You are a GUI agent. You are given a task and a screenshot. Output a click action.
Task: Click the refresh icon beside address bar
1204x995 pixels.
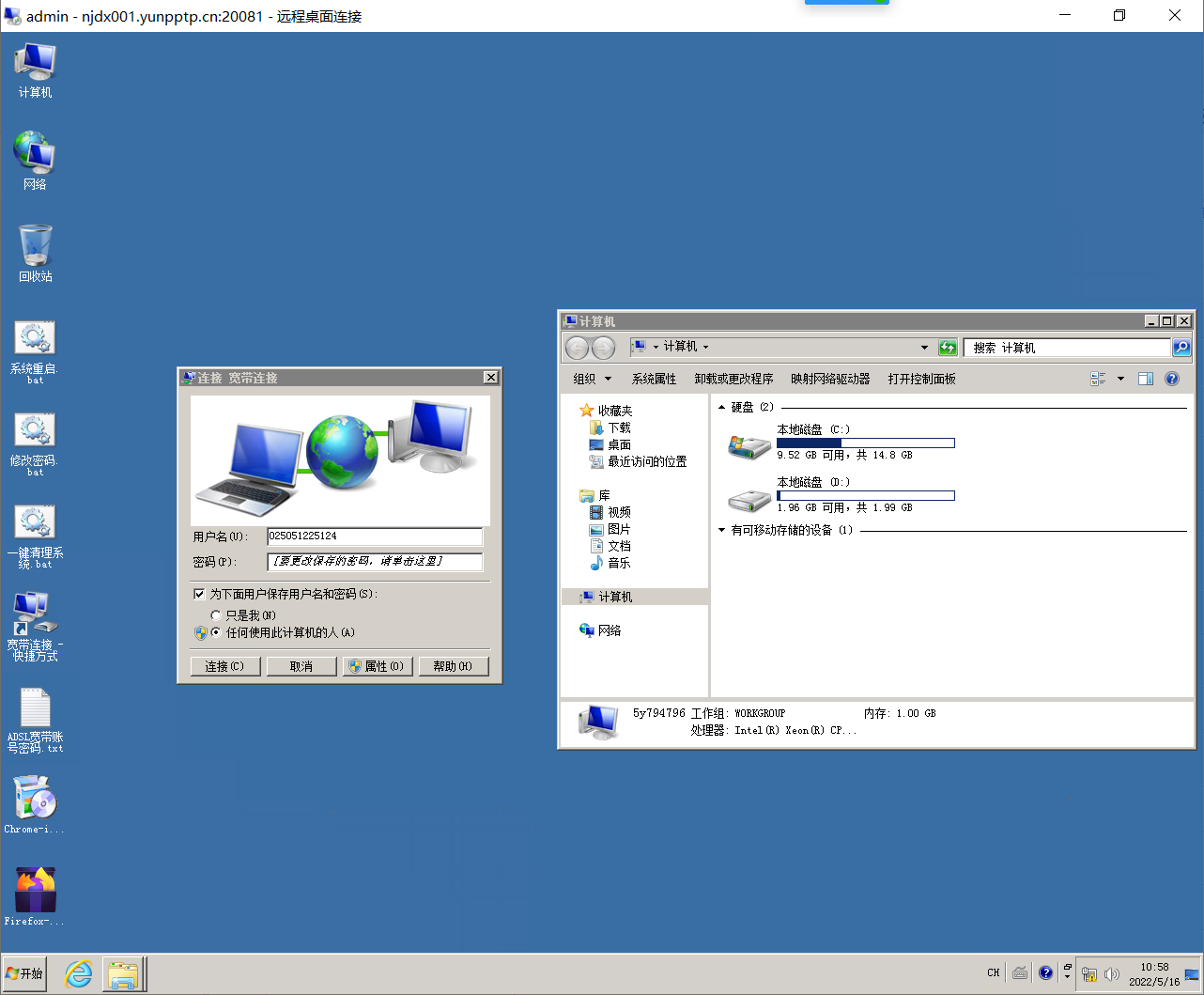pyautogui.click(x=948, y=348)
